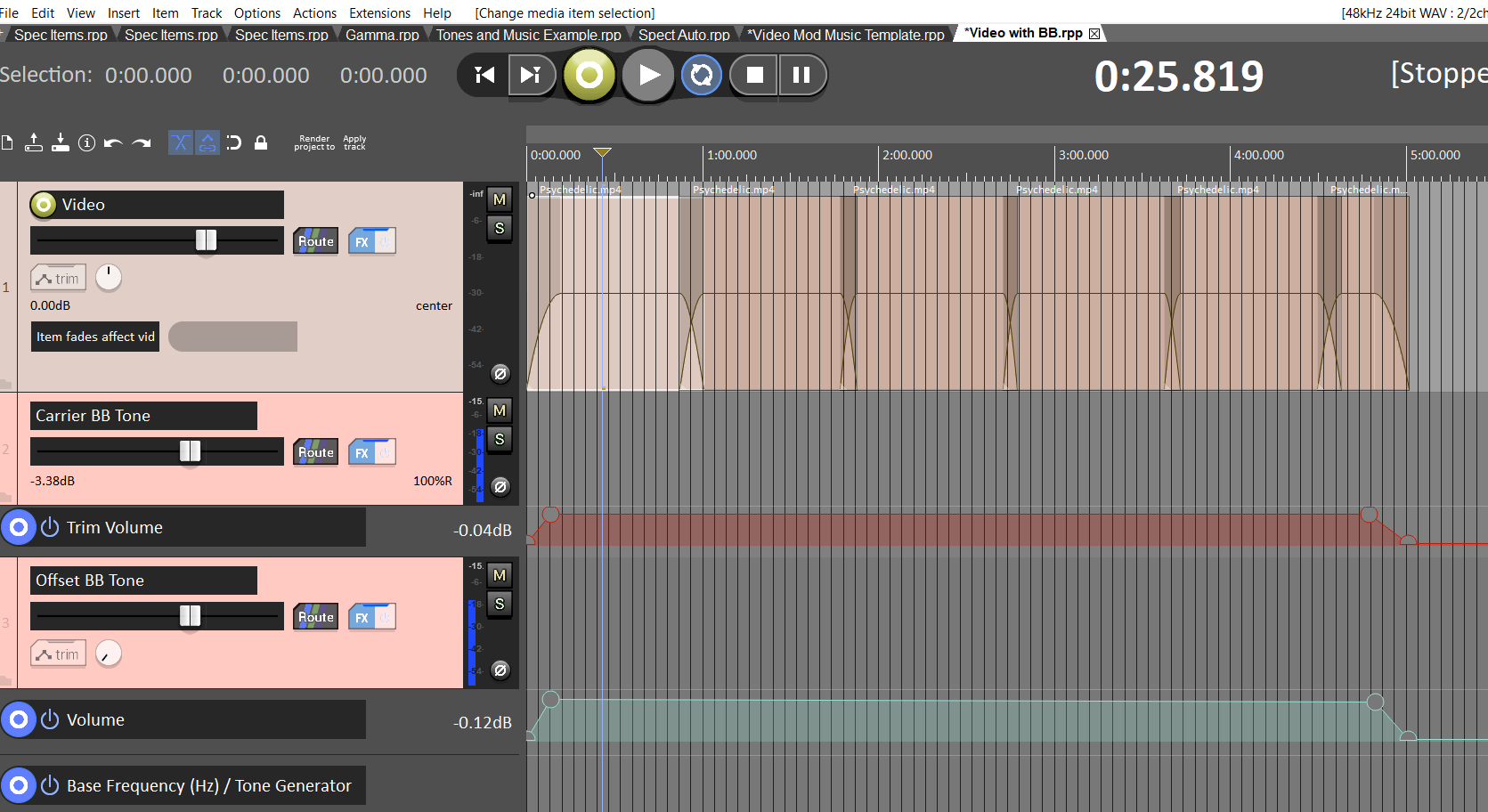Switch to the Gamma.rpp project tab
The width and height of the screenshot is (1488, 812).
click(382, 35)
